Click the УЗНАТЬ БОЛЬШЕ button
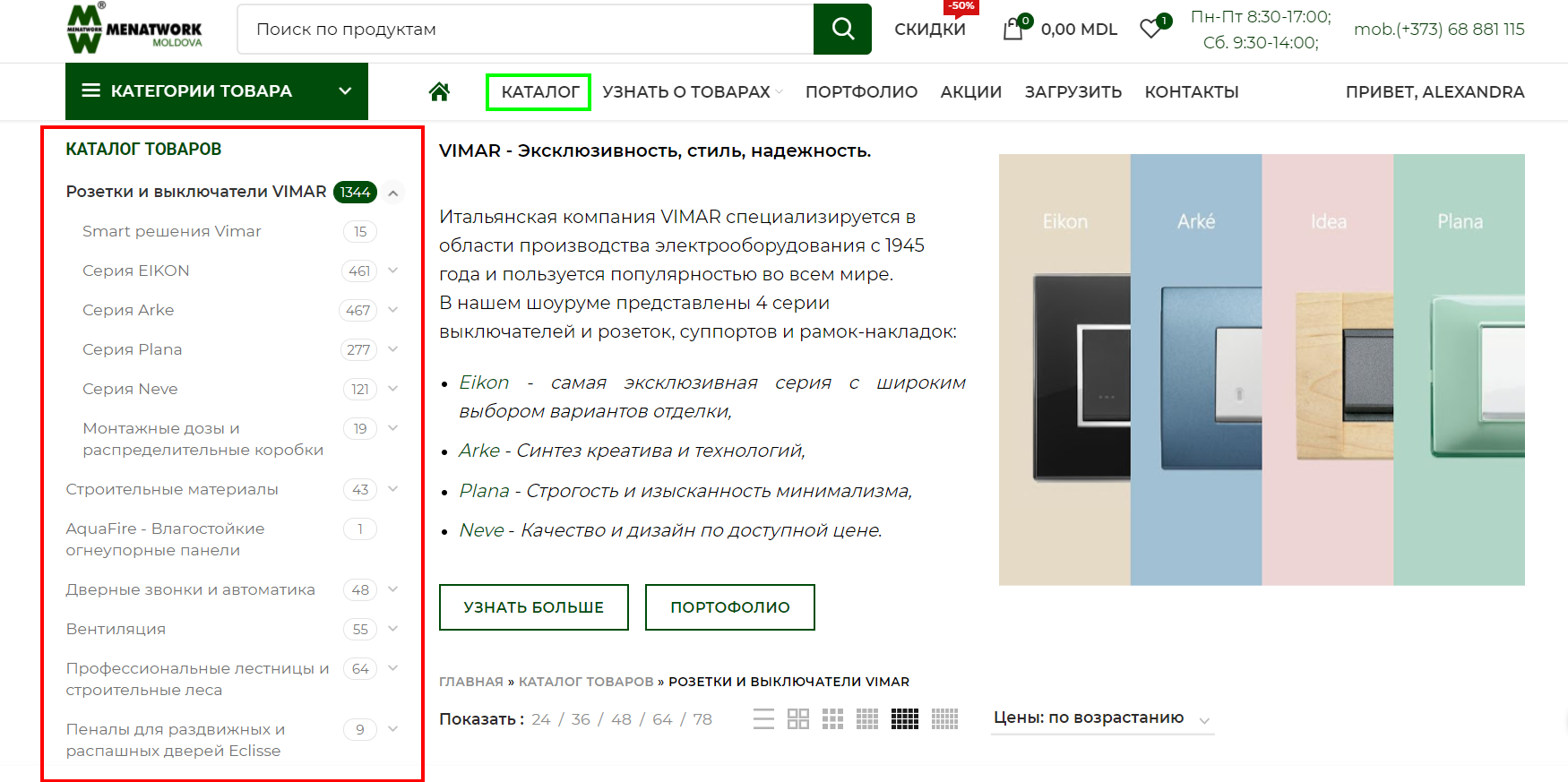The width and height of the screenshot is (1568, 782). 534,607
